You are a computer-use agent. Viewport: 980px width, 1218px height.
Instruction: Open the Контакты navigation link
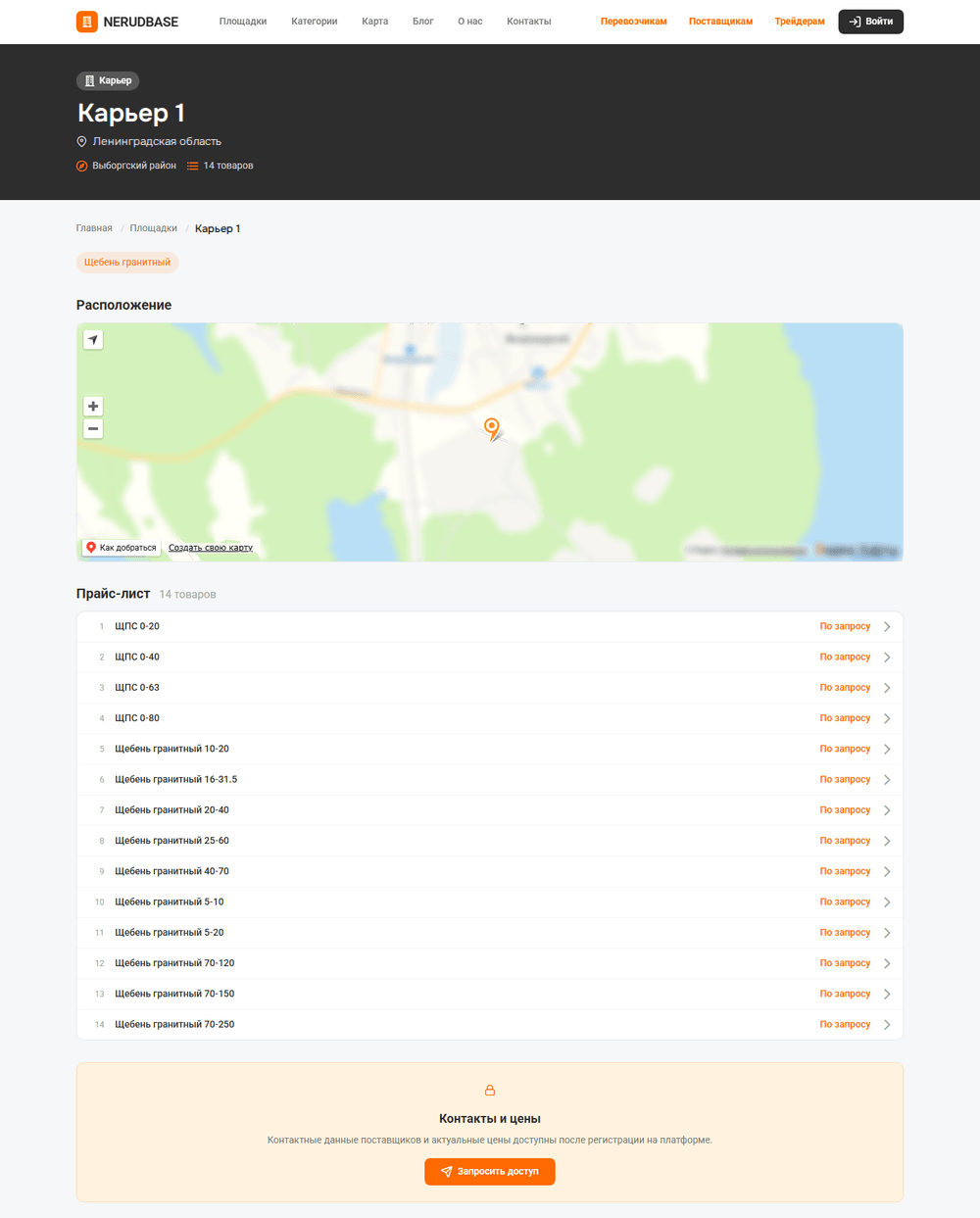click(529, 22)
